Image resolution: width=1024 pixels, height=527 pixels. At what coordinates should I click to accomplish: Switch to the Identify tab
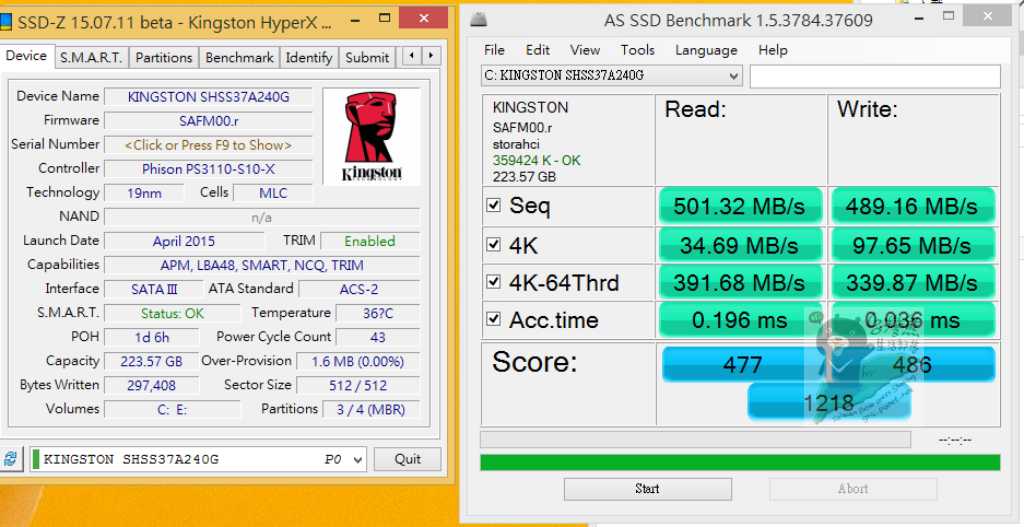click(309, 57)
